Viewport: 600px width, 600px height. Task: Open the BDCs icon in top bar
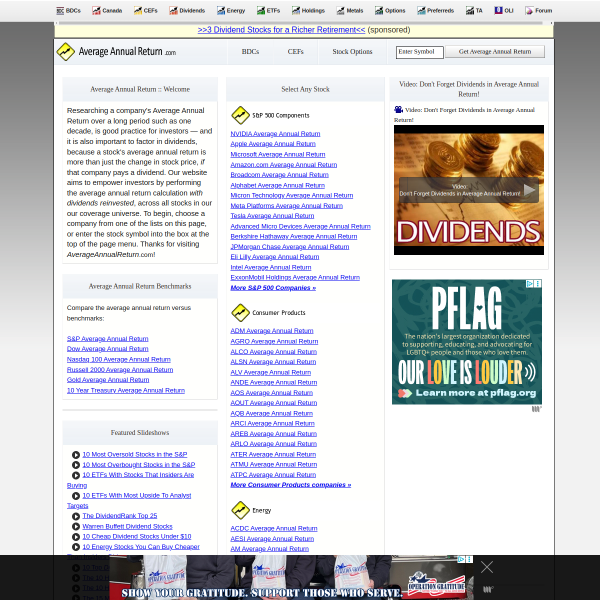60,11
